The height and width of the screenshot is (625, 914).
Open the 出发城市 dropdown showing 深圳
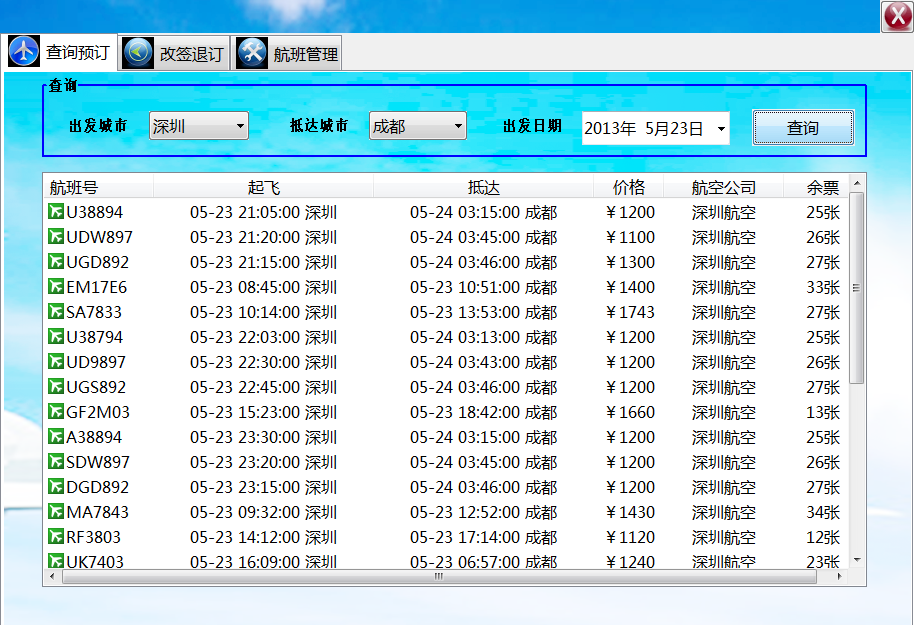199,125
